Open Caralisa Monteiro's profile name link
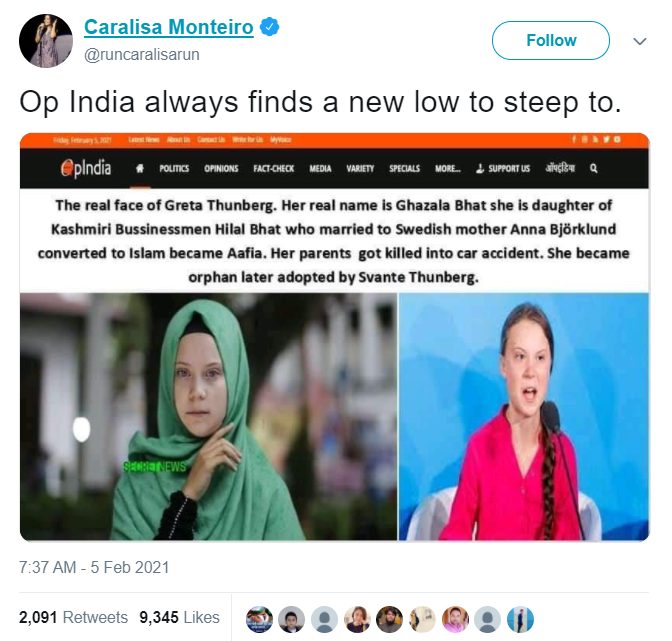672x641 pixels. point(168,27)
